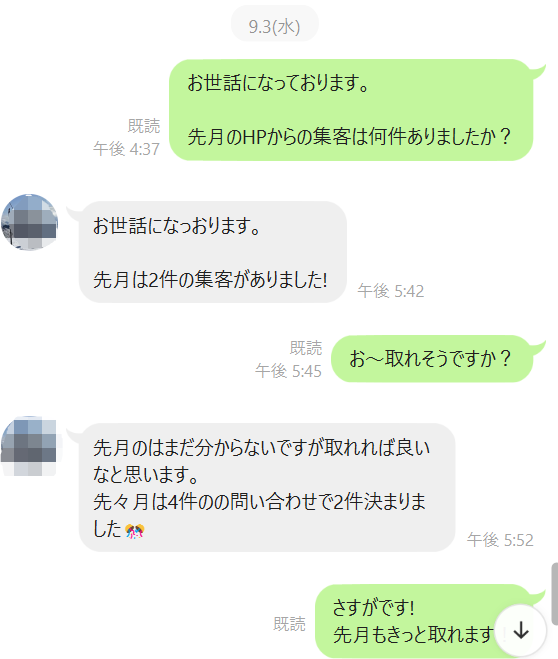Select the gray message about 先々月は4件の問い合わせ

coord(267,488)
